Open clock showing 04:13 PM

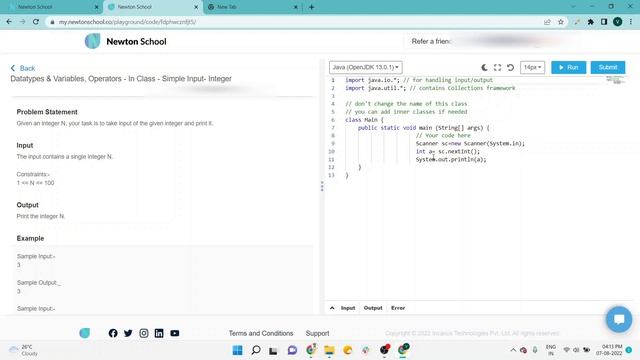[609, 350]
